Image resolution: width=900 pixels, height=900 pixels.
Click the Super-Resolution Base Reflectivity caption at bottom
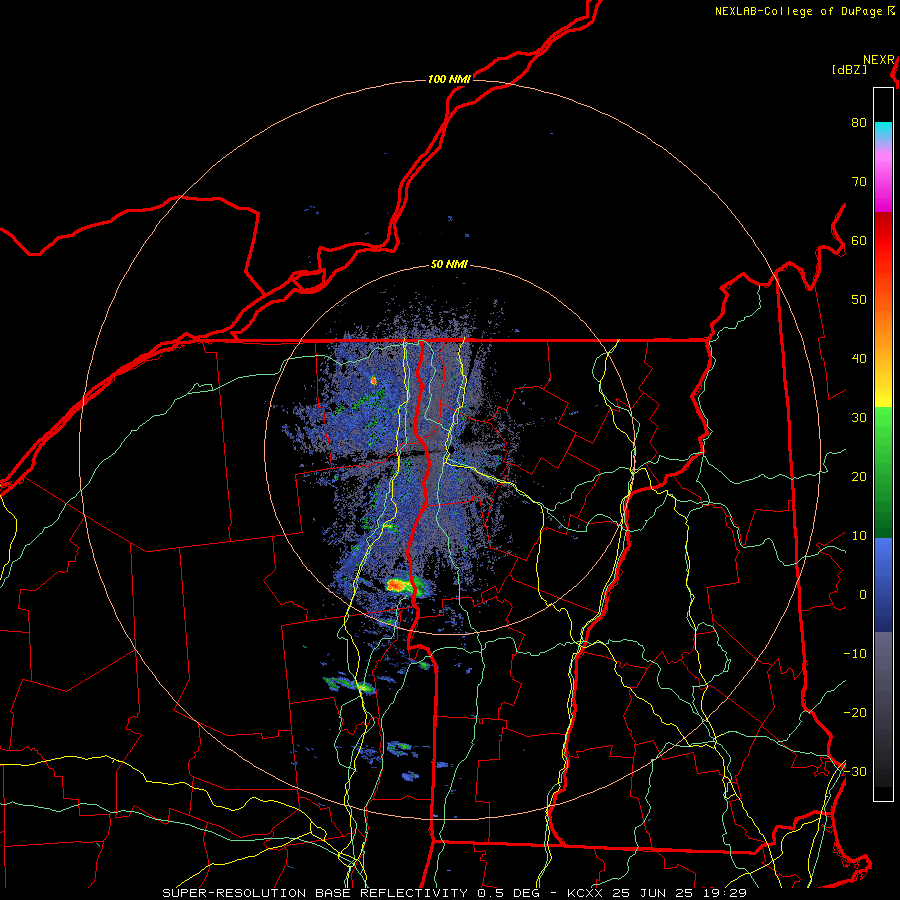[x=455, y=893]
